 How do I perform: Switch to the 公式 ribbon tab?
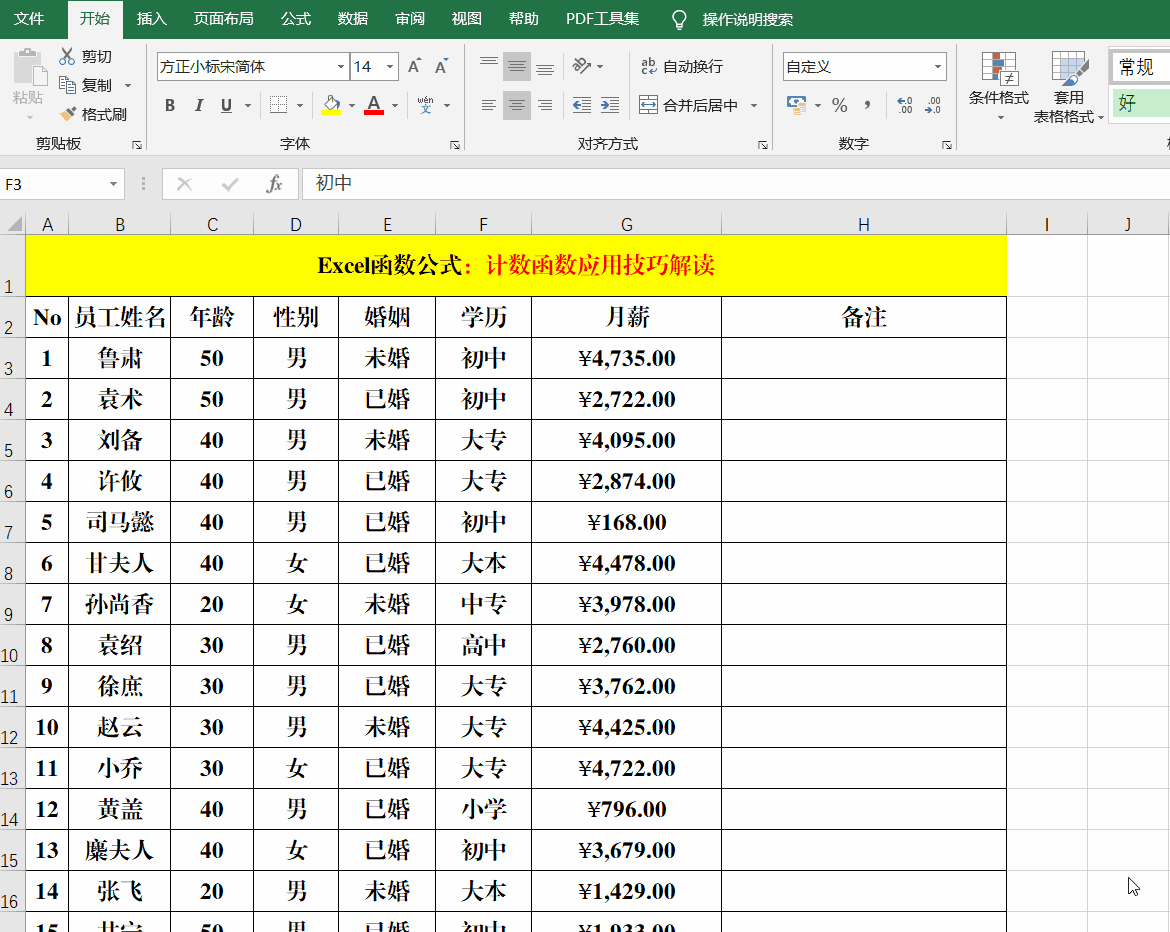pos(295,18)
